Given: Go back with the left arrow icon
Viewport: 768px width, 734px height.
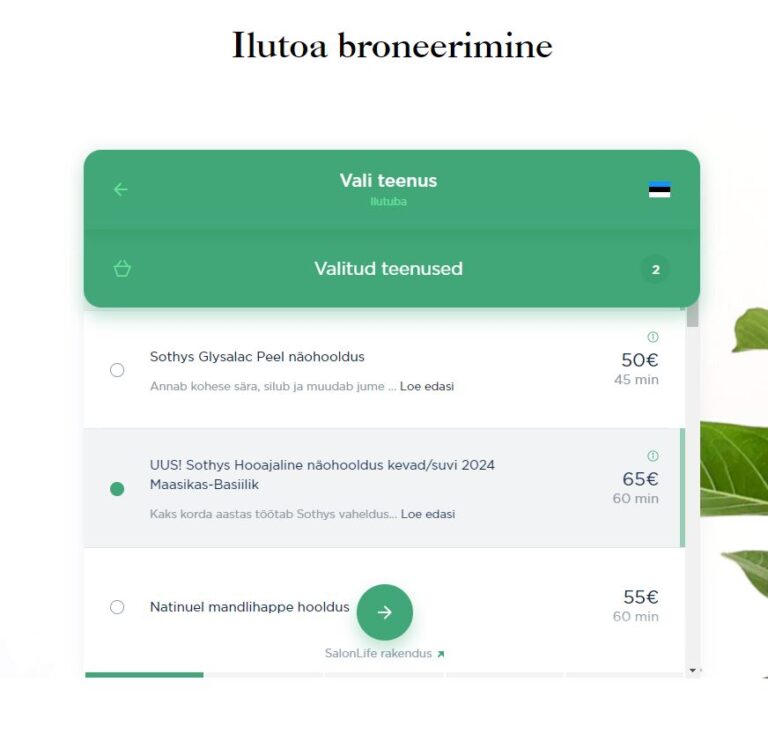Looking at the screenshot, I should [x=120, y=189].
